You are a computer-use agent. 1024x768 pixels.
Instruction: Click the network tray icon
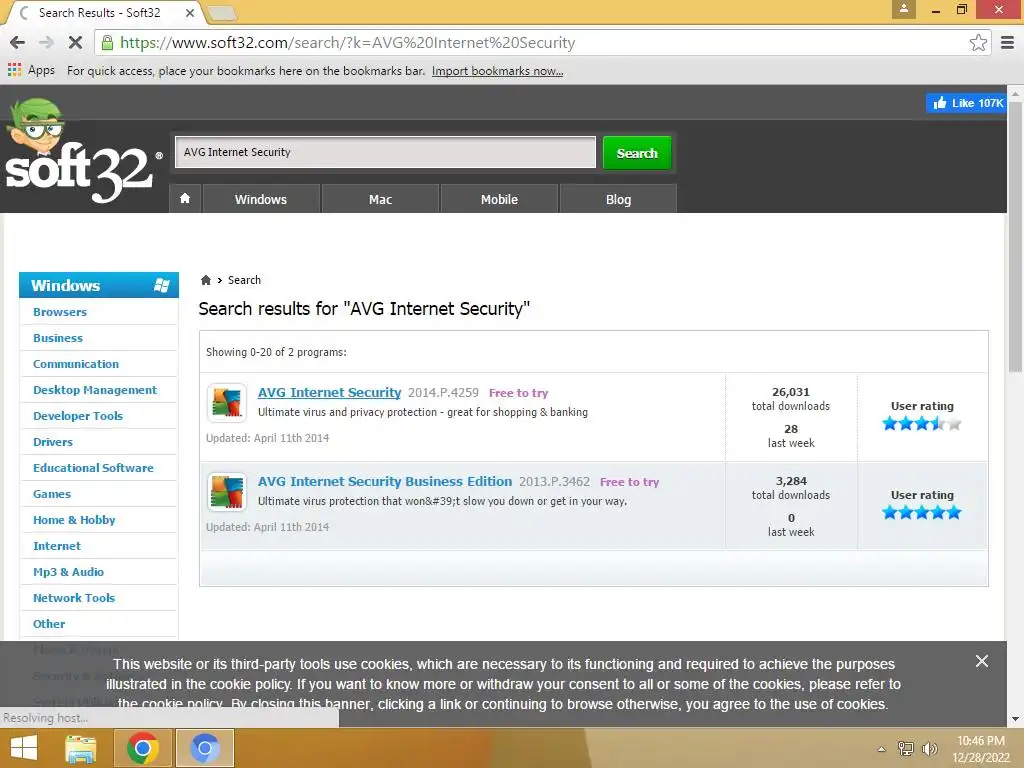click(905, 748)
